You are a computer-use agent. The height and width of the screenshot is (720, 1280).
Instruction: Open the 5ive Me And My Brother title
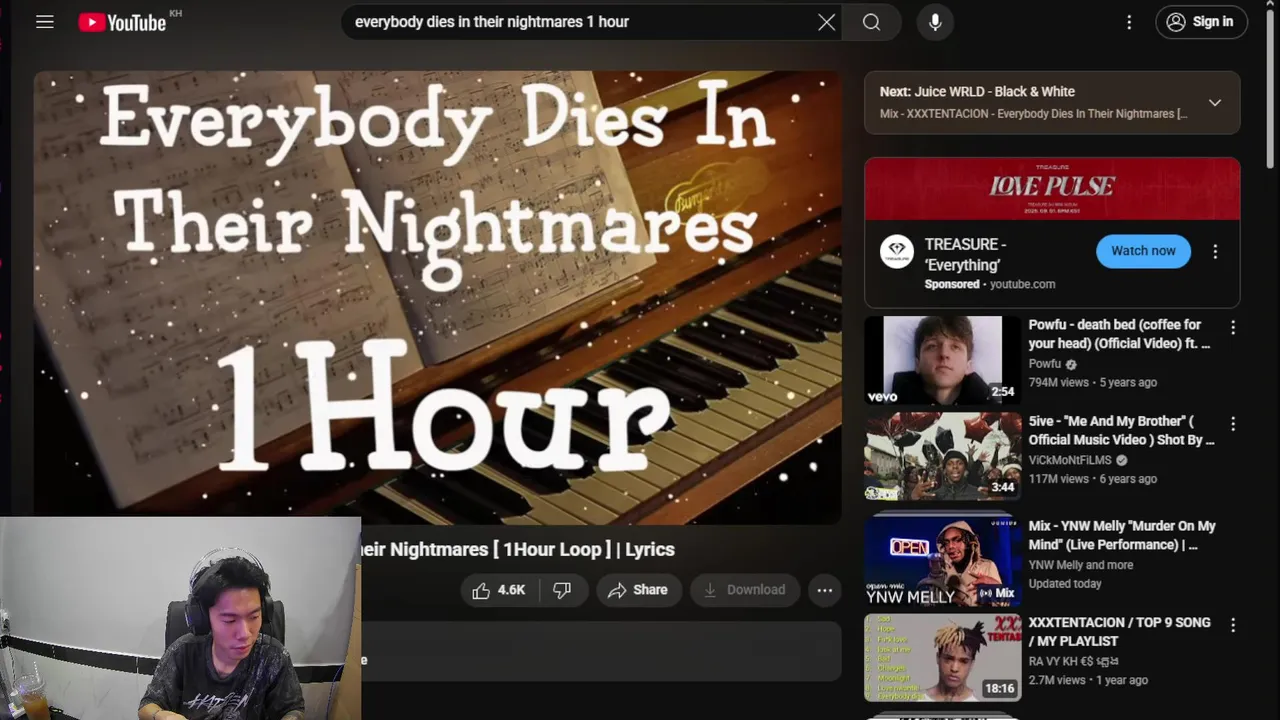tap(1121, 430)
